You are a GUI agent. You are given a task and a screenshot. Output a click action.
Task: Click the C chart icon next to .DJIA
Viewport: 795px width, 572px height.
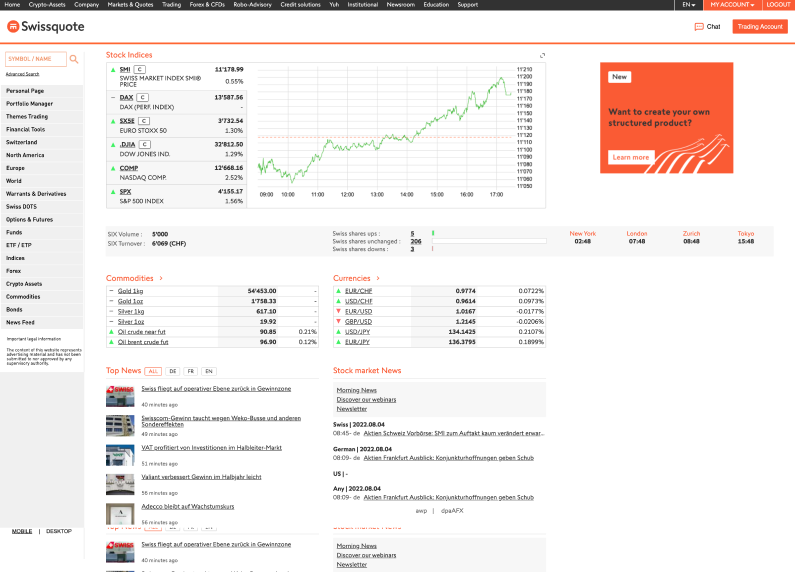pos(144,145)
